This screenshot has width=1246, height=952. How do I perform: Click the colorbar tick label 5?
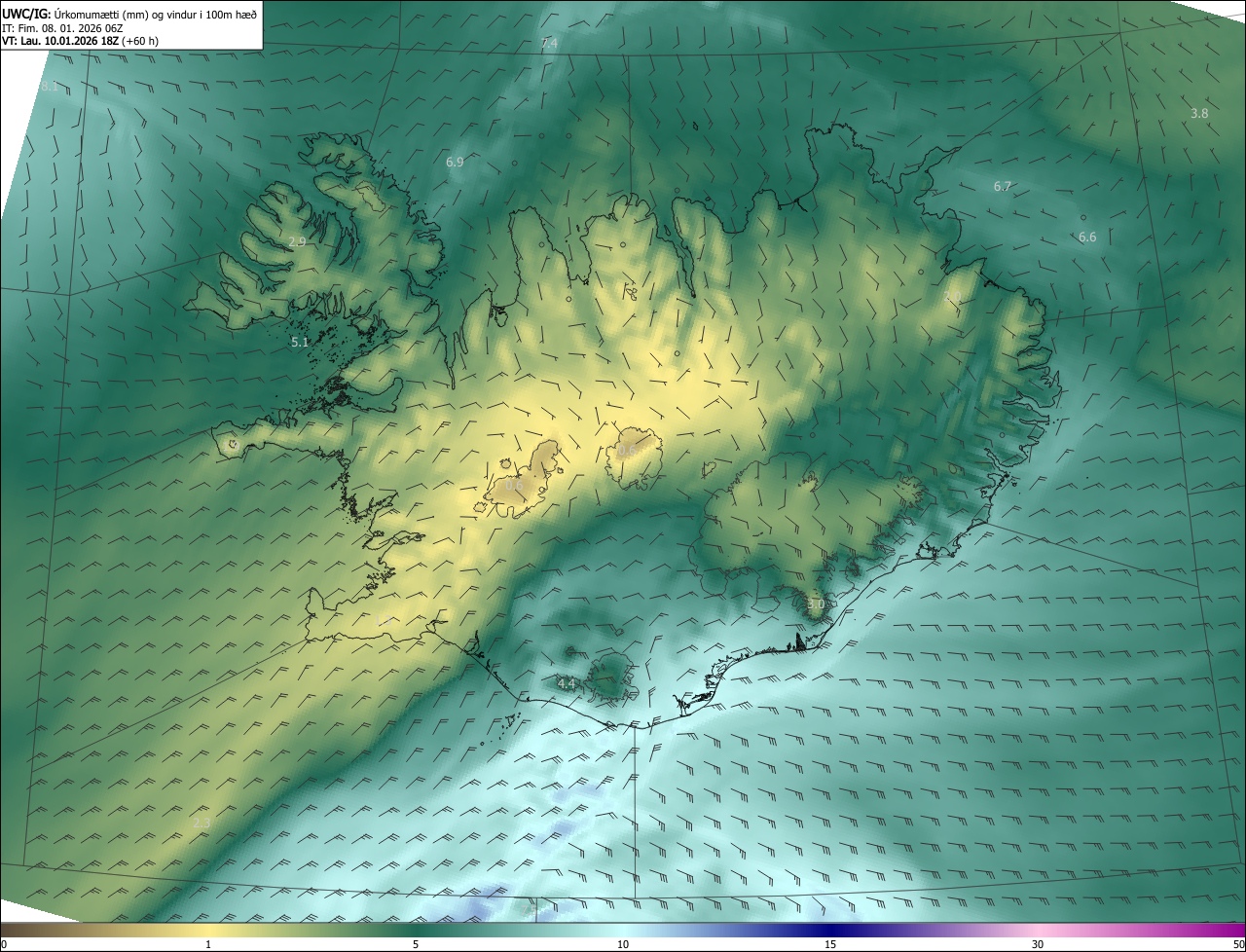pyautogui.click(x=416, y=945)
